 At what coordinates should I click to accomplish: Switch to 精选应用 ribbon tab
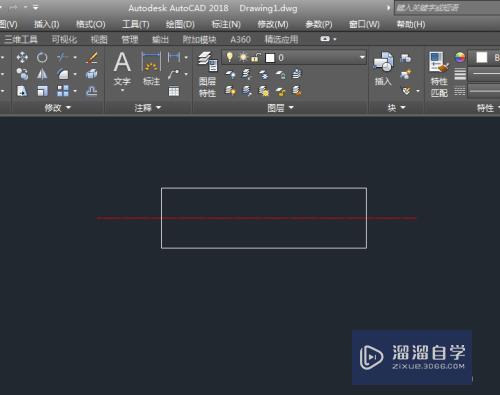[x=281, y=39]
